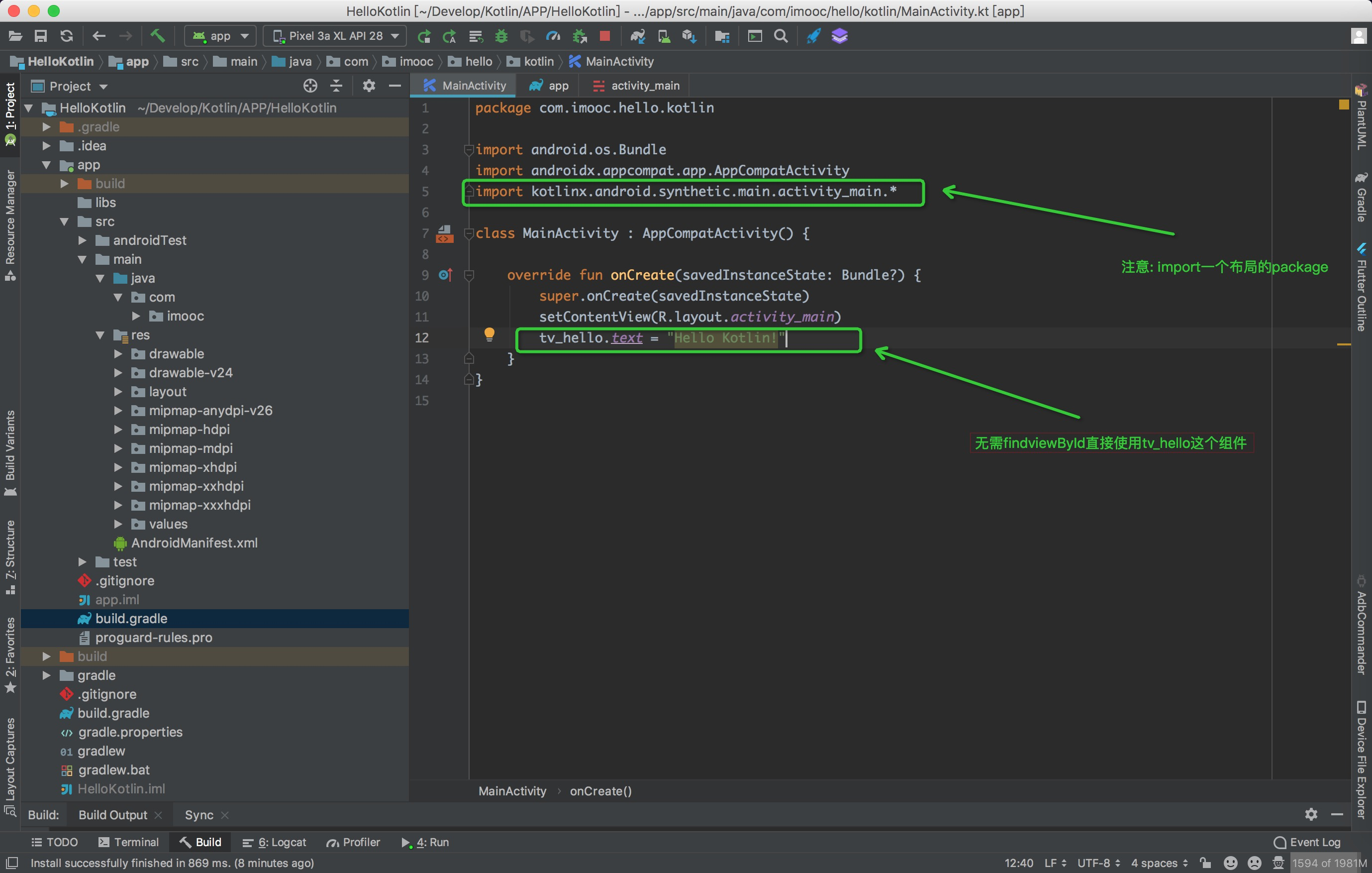Open the Pixel 3a XL API 28 device dropdown
This screenshot has width=1372, height=873.
[335, 36]
